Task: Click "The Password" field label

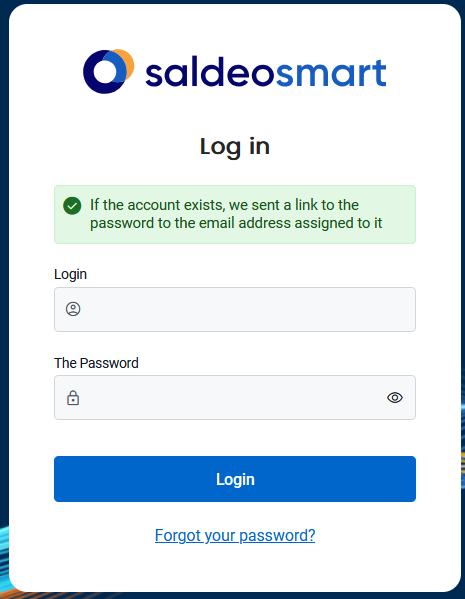Action: point(96,363)
